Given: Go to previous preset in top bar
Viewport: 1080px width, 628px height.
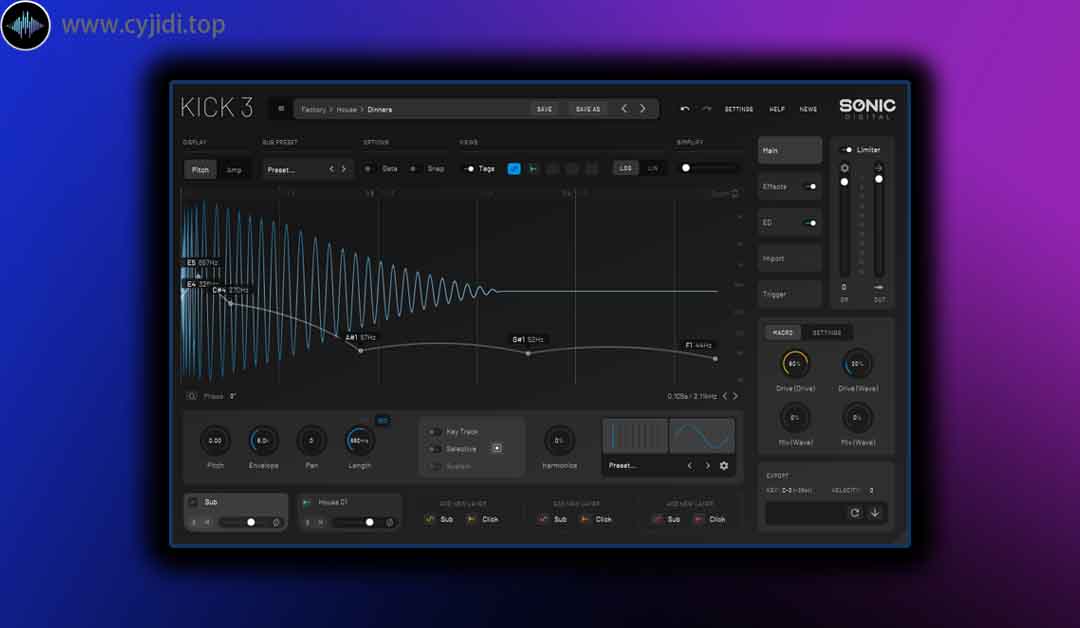Looking at the screenshot, I should tap(624, 109).
